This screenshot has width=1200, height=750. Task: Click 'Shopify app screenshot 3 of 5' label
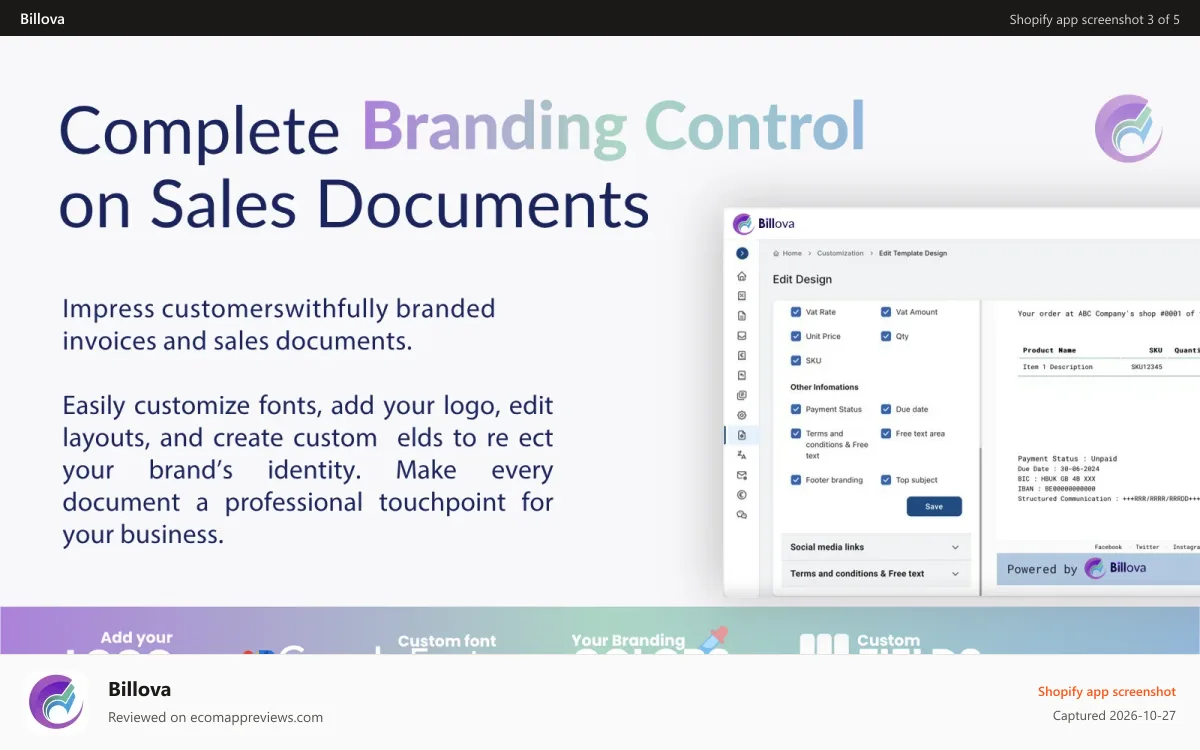coord(1094,19)
